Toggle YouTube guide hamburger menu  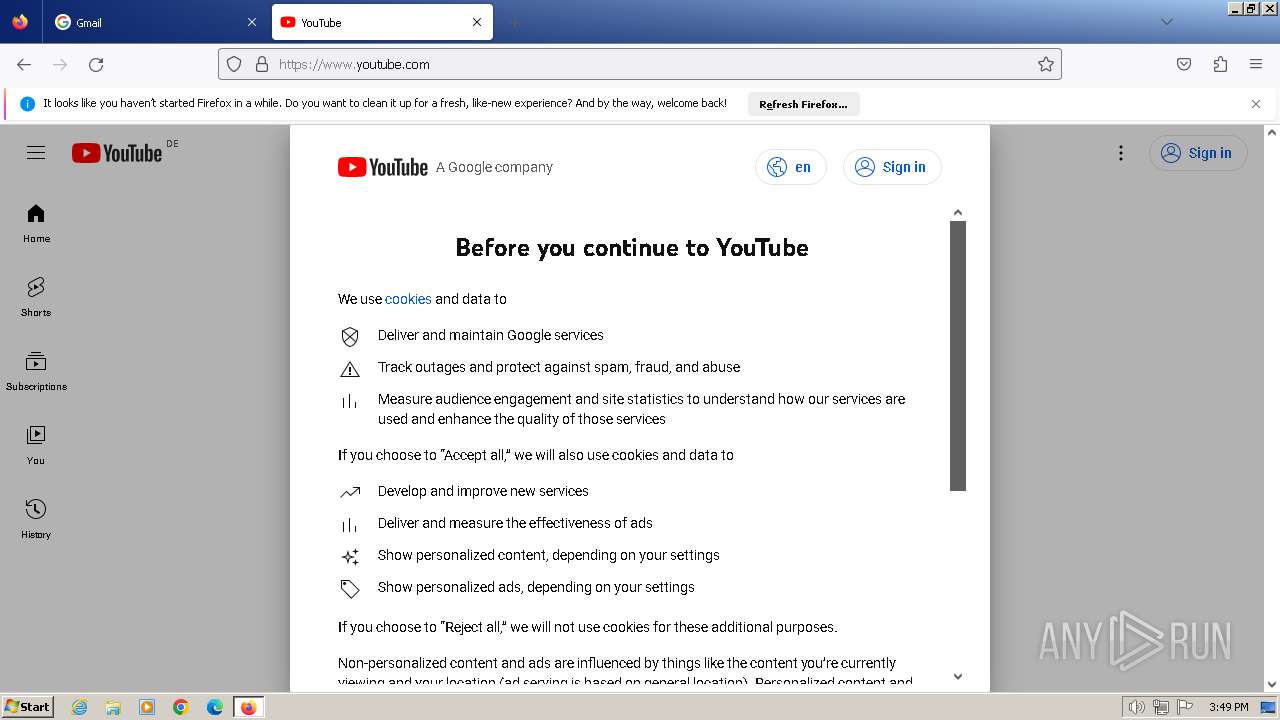coord(36,153)
